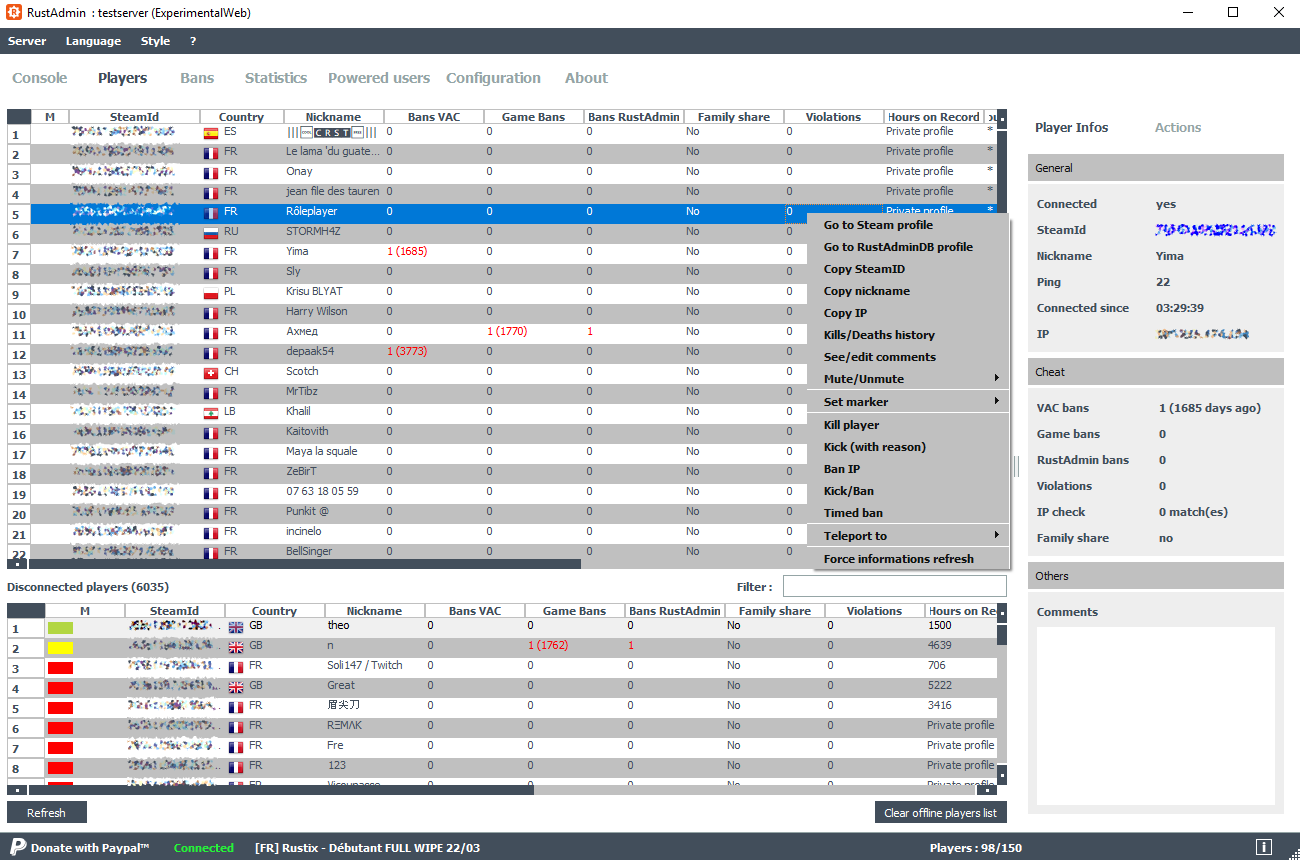Click the PayPal logo icon in status bar
This screenshot has width=1300, height=860.
pos(18,847)
